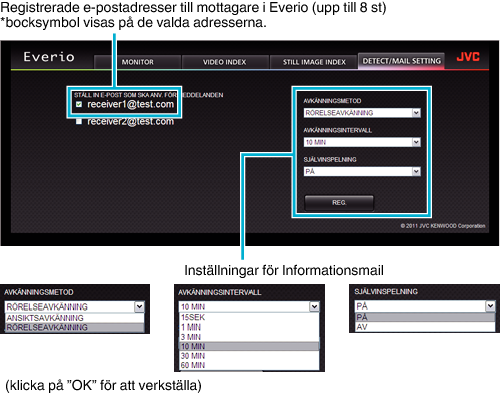Choose 15SEK interval option
The width and height of the screenshot is (500, 398).
(x=249, y=317)
